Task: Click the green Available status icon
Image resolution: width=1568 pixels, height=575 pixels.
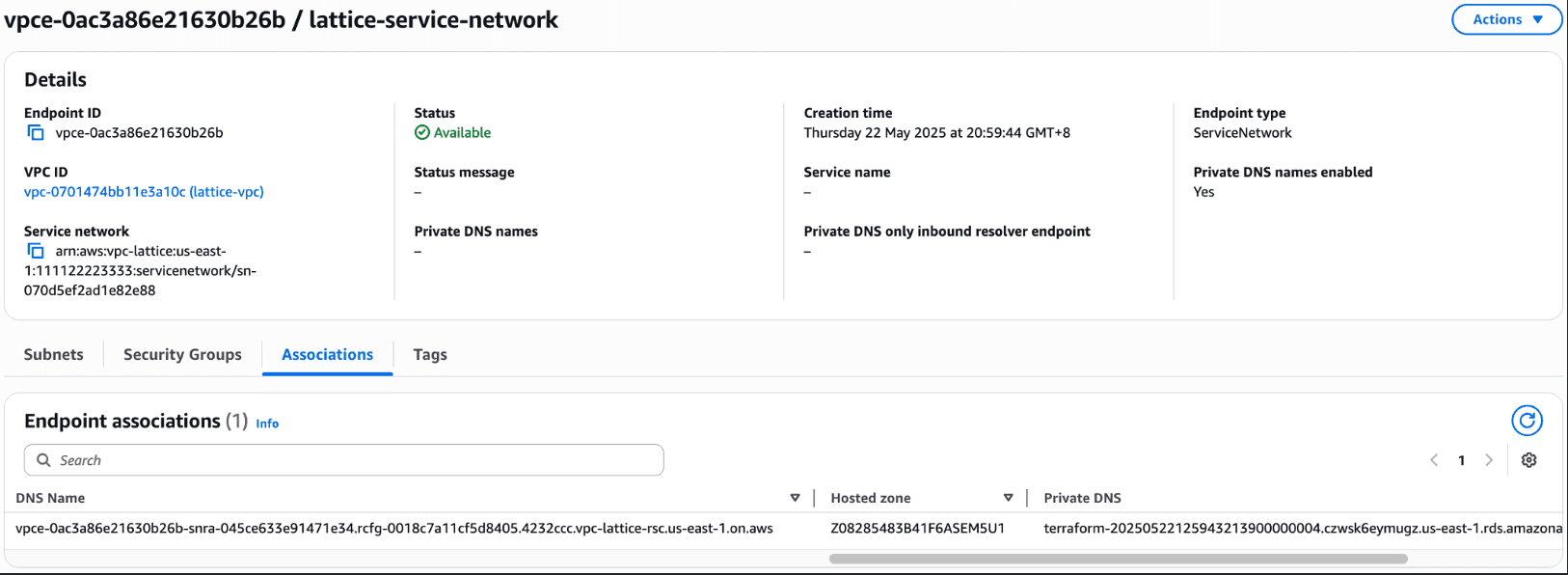Action: (x=422, y=133)
